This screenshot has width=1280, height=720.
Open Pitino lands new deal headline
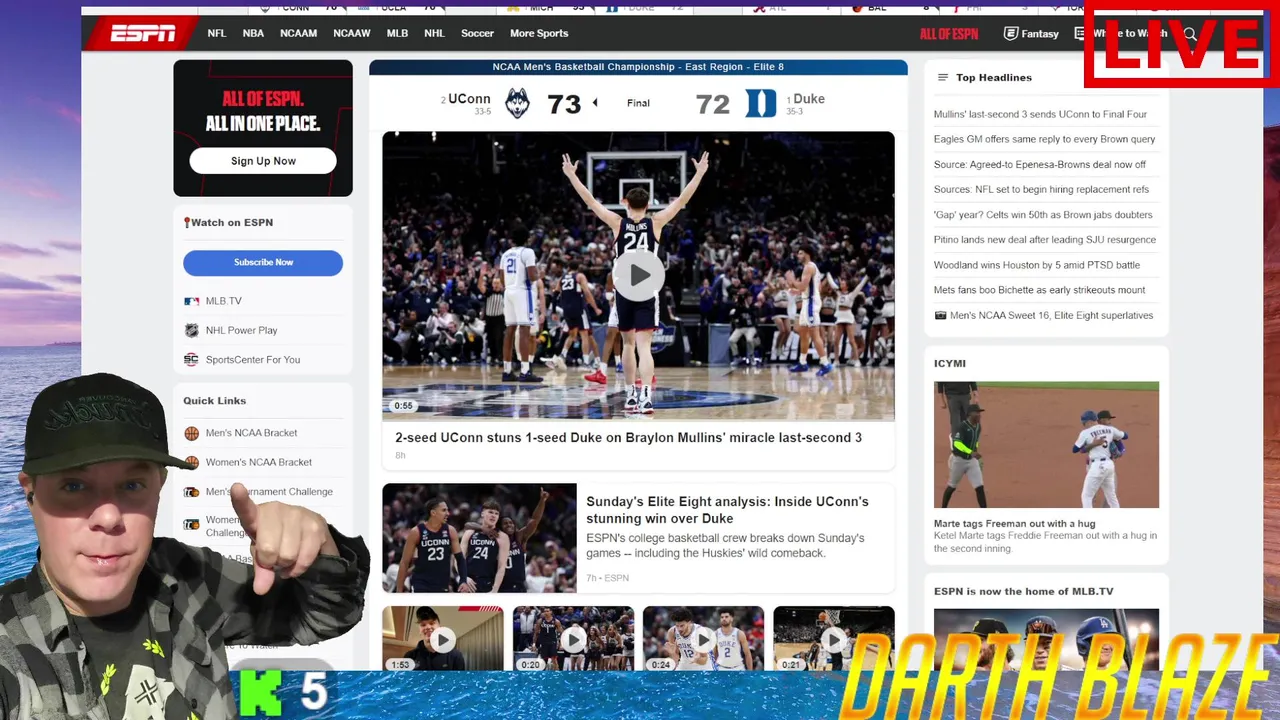[1045, 240]
